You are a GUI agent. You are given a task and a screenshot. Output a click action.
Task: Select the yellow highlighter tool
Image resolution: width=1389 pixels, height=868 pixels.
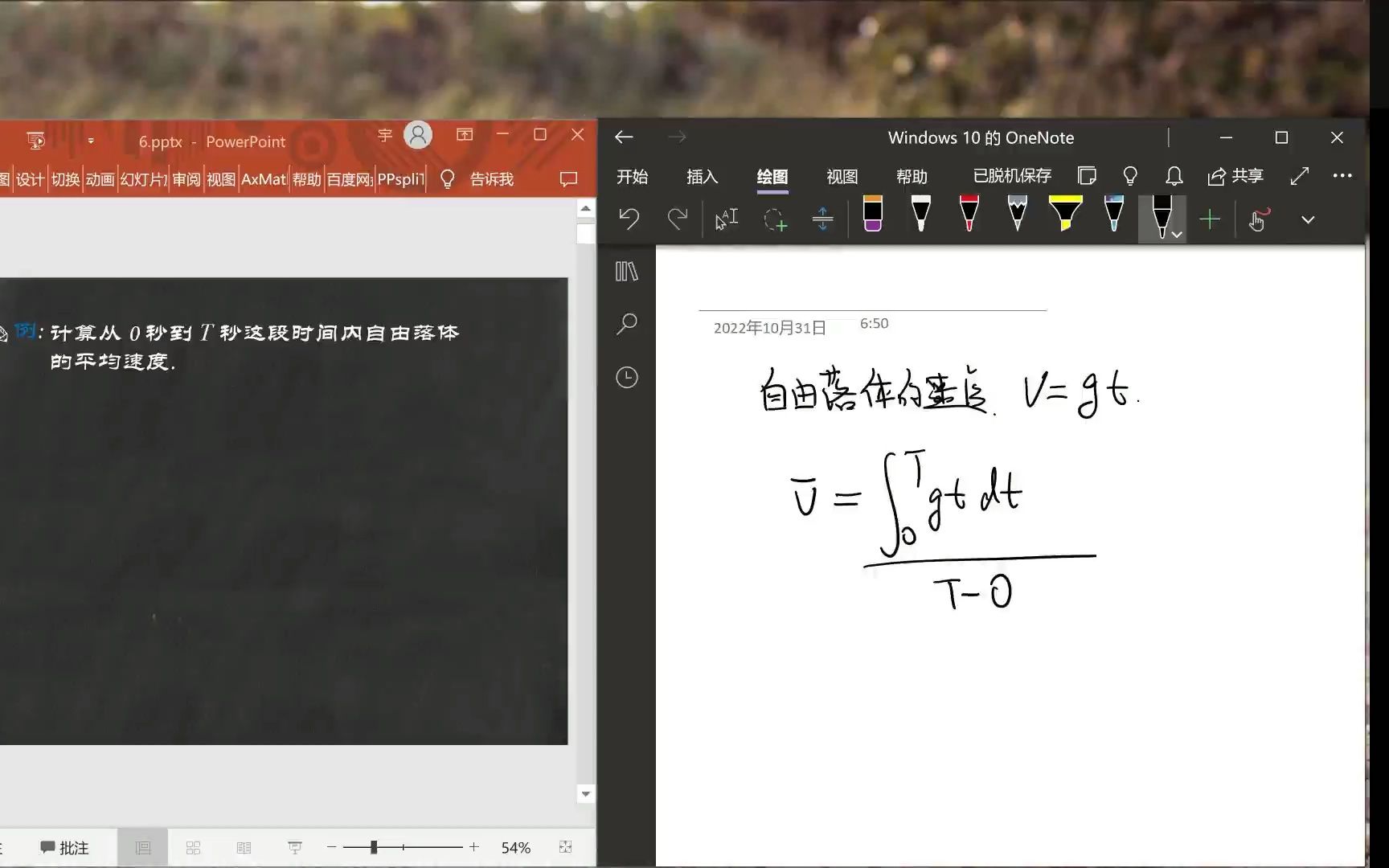1065,215
